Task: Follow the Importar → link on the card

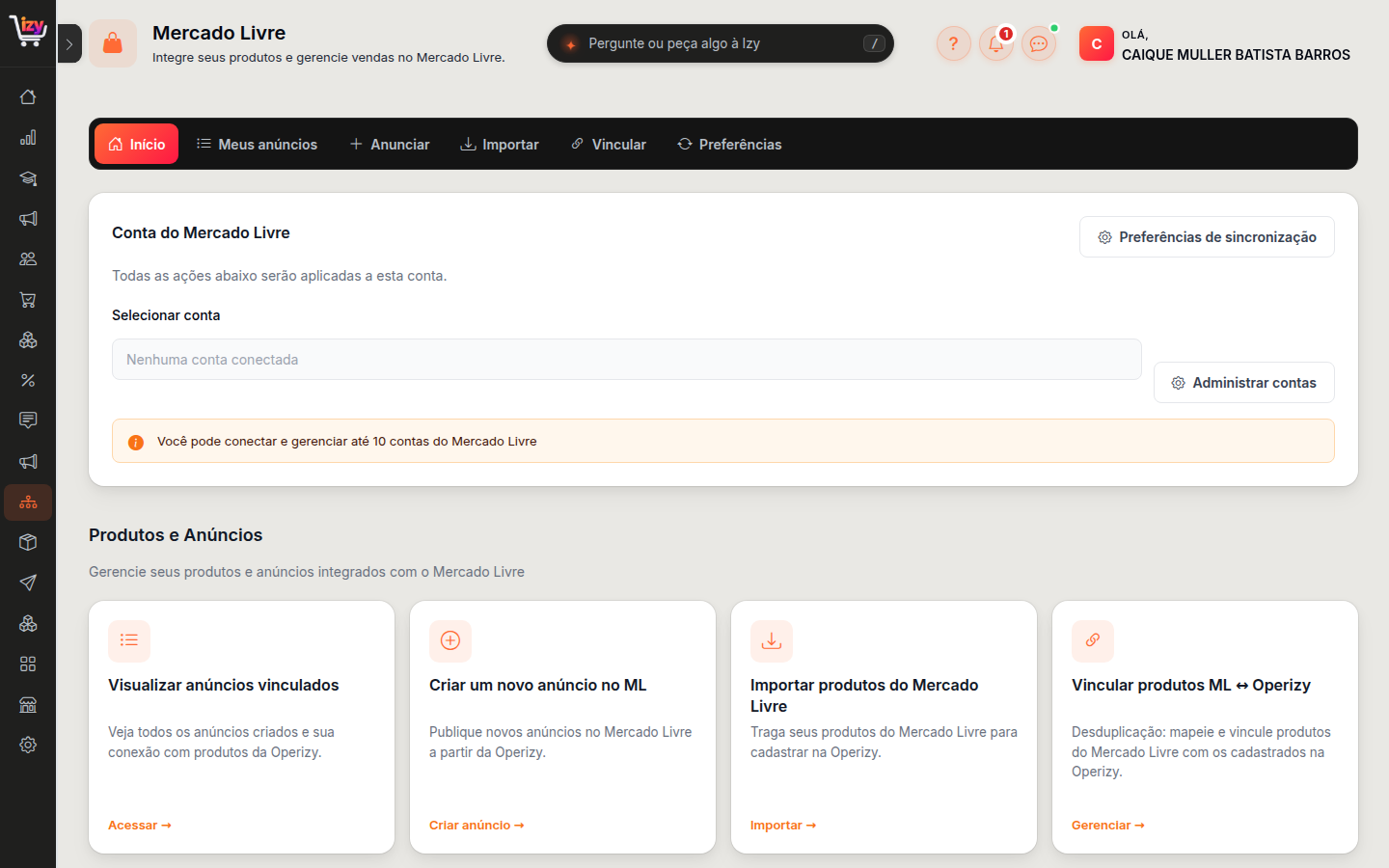Action: point(783,826)
